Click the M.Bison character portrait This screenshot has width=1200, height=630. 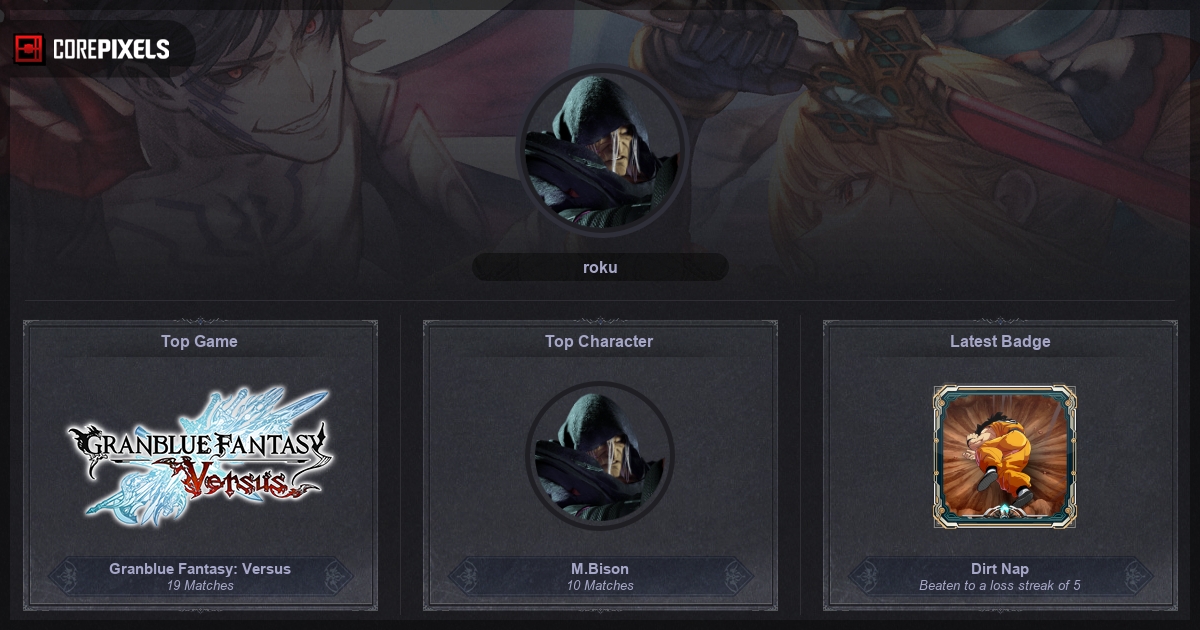coord(600,456)
